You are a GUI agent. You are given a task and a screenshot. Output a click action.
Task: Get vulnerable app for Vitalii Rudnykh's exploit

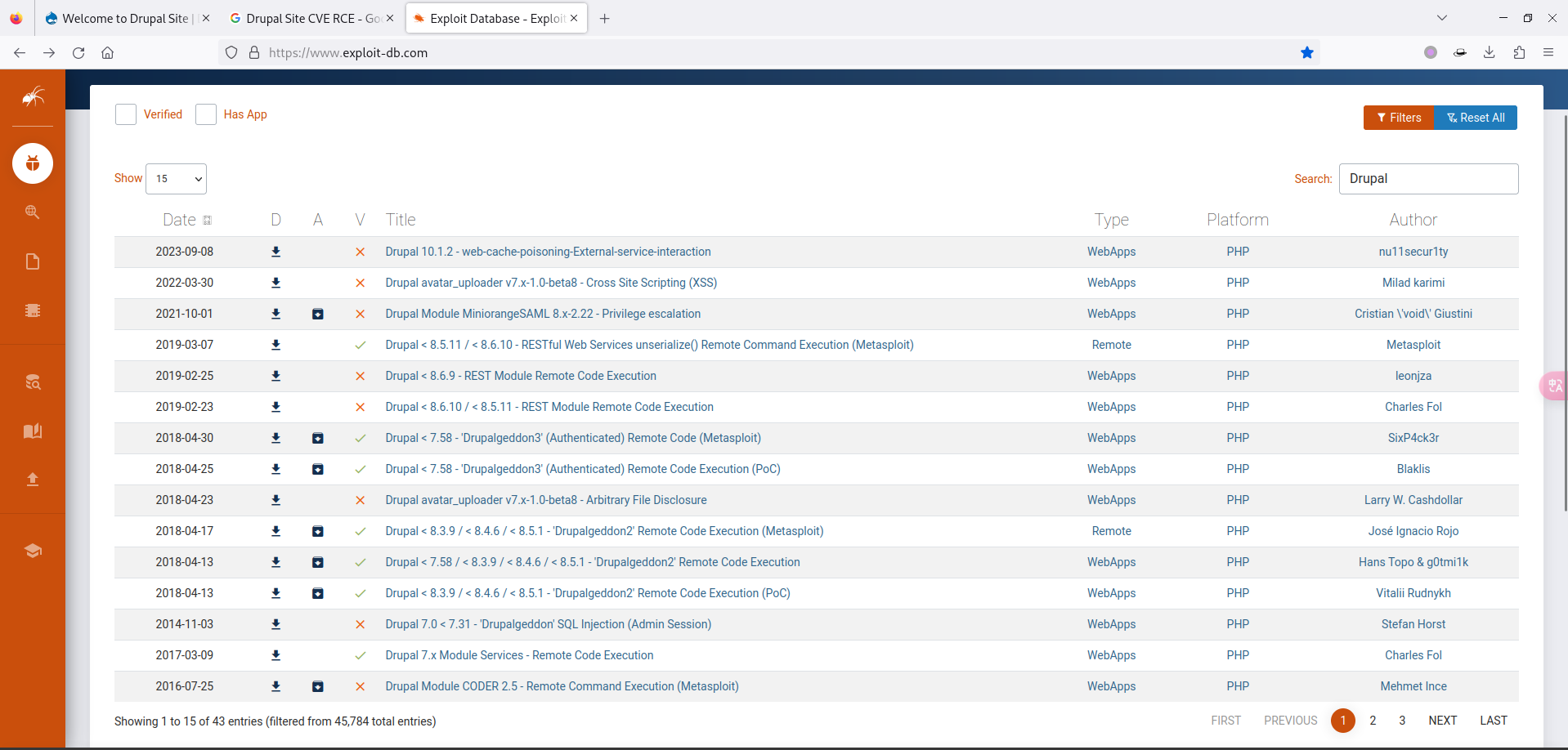[x=318, y=593]
